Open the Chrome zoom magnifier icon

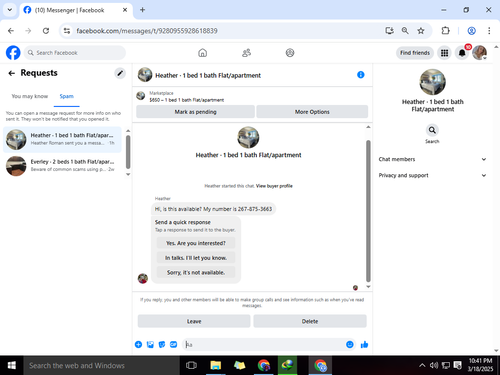[405, 31]
